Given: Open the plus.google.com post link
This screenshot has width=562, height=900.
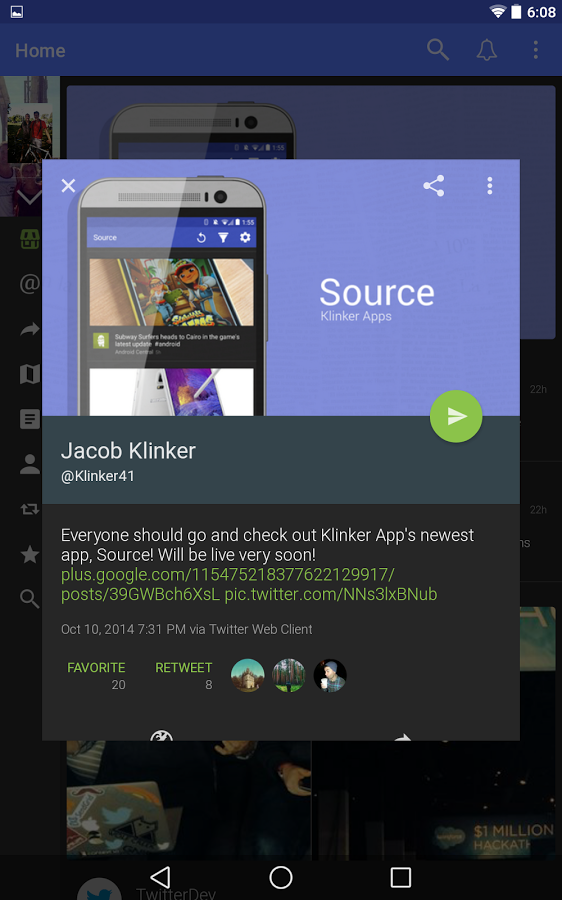Looking at the screenshot, I should pos(227,584).
